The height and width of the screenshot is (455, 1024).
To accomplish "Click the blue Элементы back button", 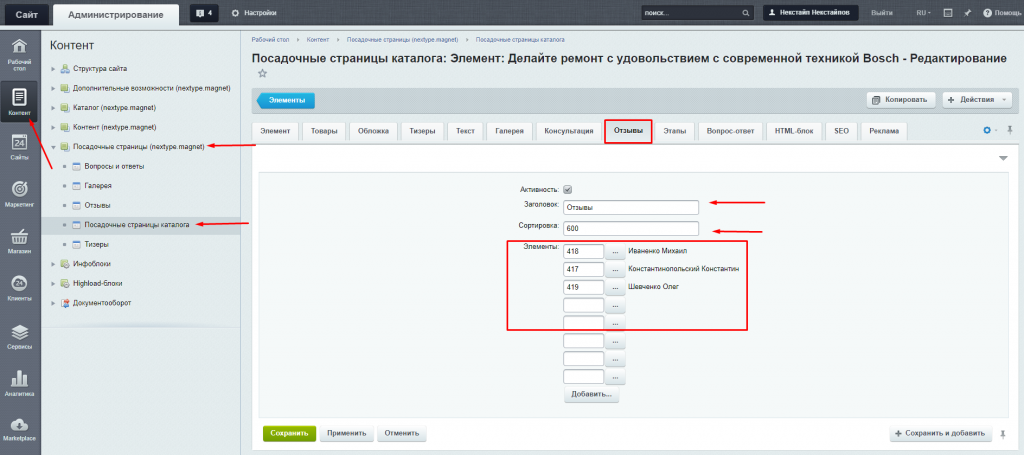I will (x=286, y=100).
